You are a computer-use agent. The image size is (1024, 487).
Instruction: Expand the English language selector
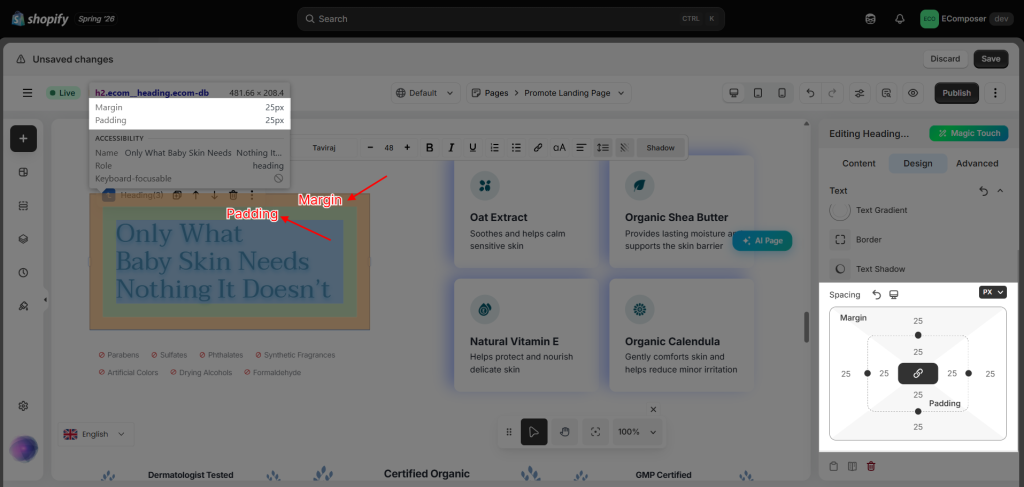[x=95, y=434]
